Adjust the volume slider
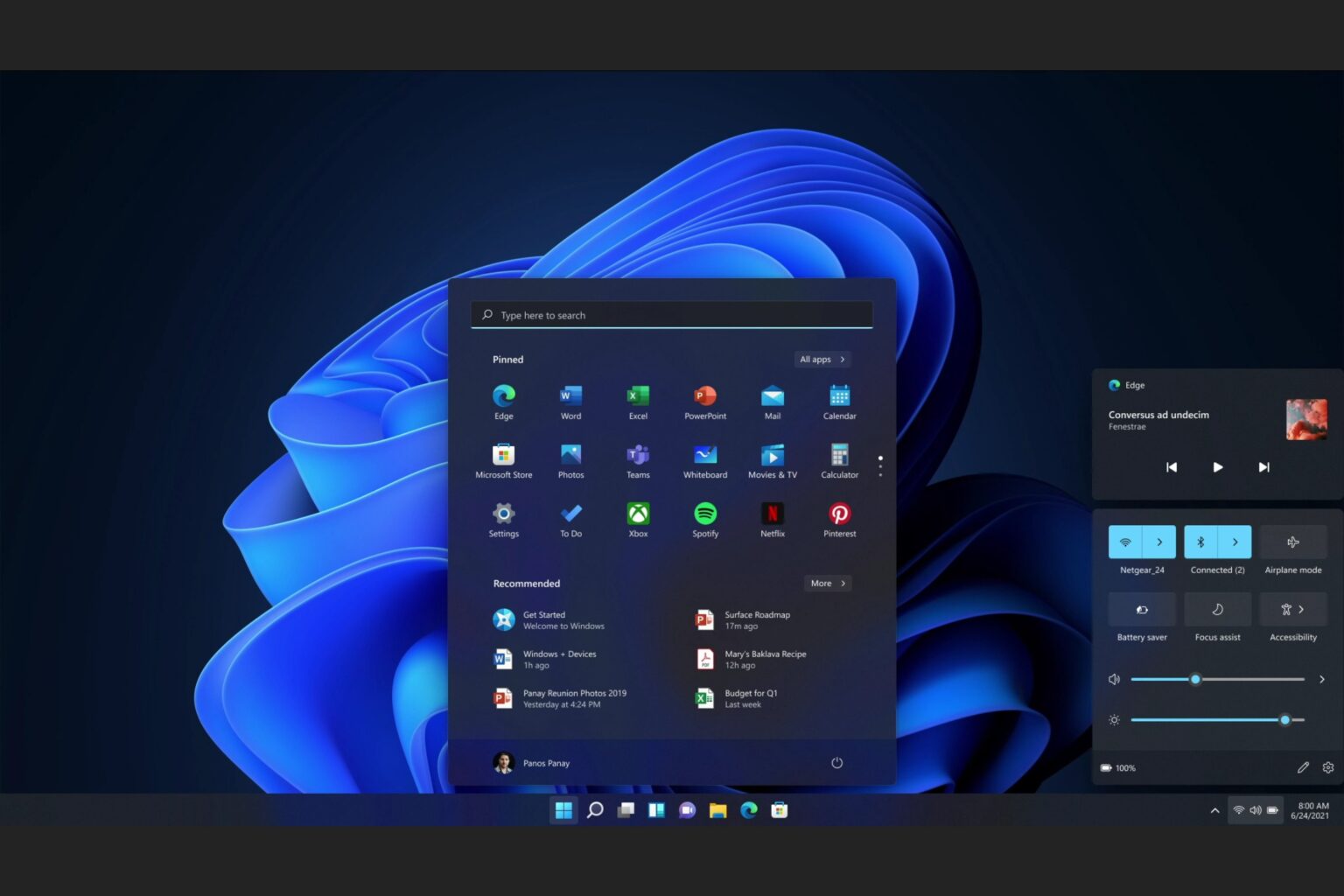Viewport: 1344px width, 896px height. (x=1217, y=679)
